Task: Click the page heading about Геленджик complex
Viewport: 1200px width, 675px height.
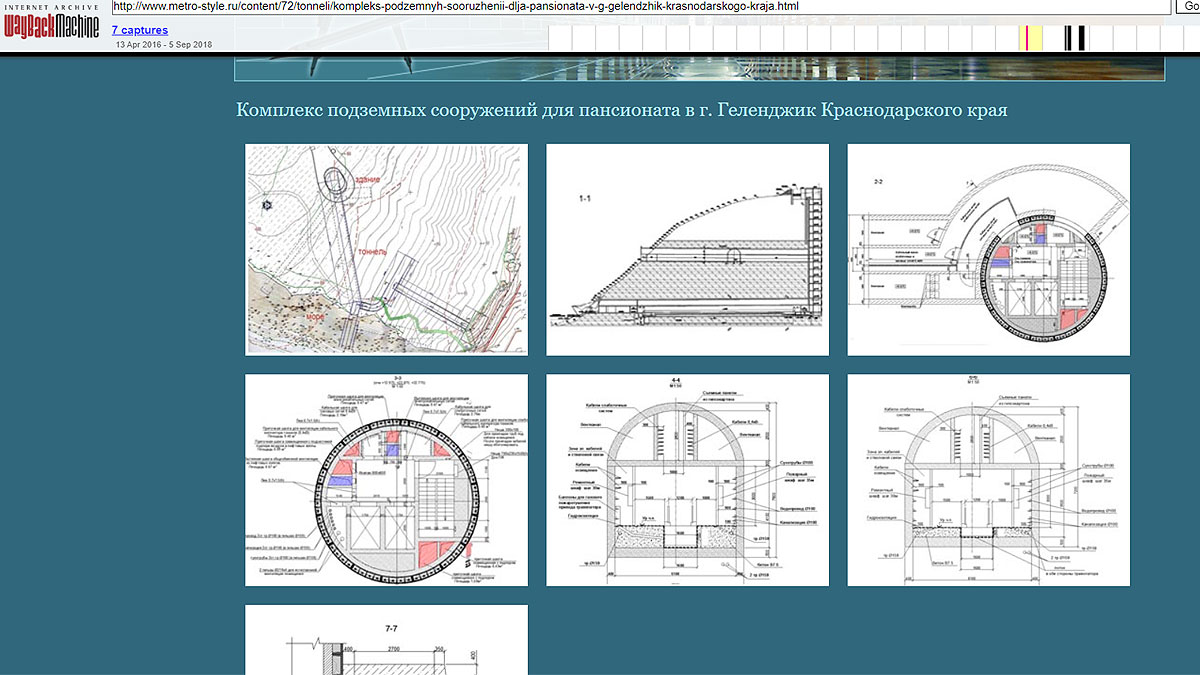Action: [x=621, y=110]
